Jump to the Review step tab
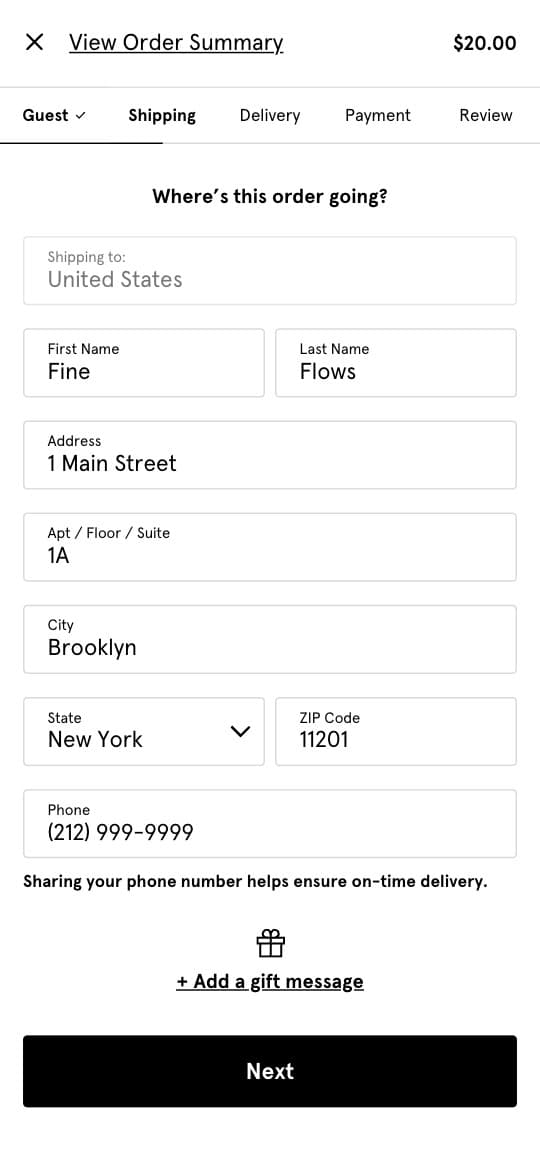This screenshot has height=1170, width=540. point(486,116)
